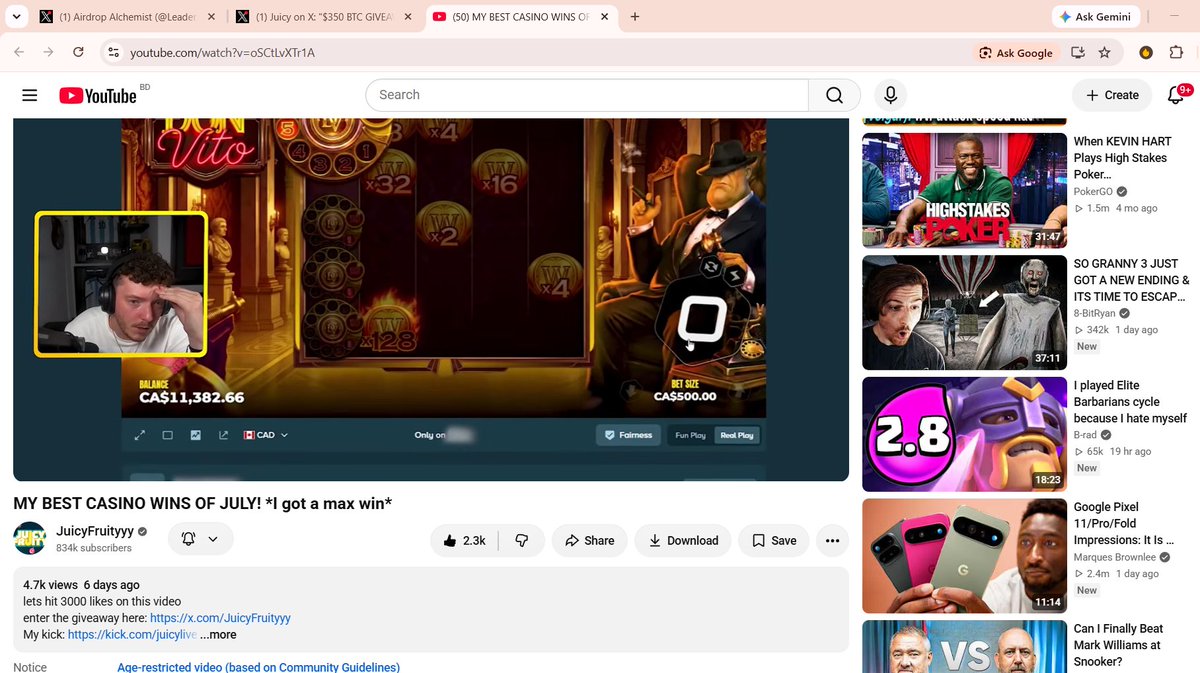Open the Chrome extensions puzzle icon
The width and height of the screenshot is (1200, 673).
(1176, 52)
